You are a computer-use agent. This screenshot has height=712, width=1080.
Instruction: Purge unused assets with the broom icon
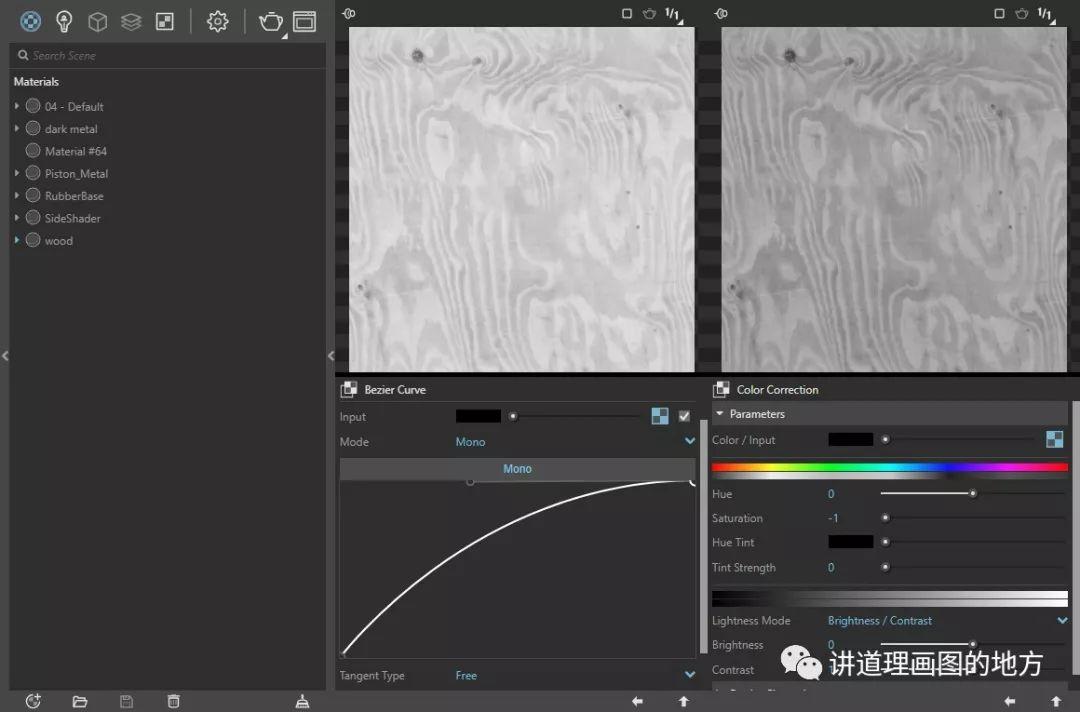[302, 702]
